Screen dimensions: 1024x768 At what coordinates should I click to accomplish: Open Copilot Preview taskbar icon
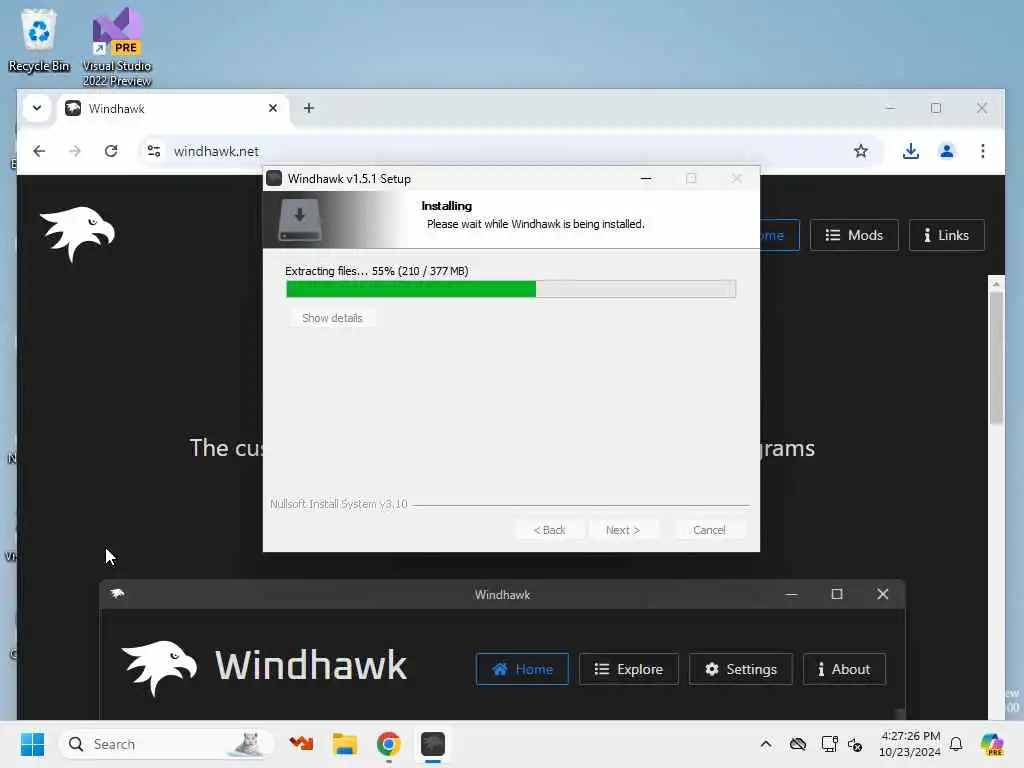[x=992, y=744]
